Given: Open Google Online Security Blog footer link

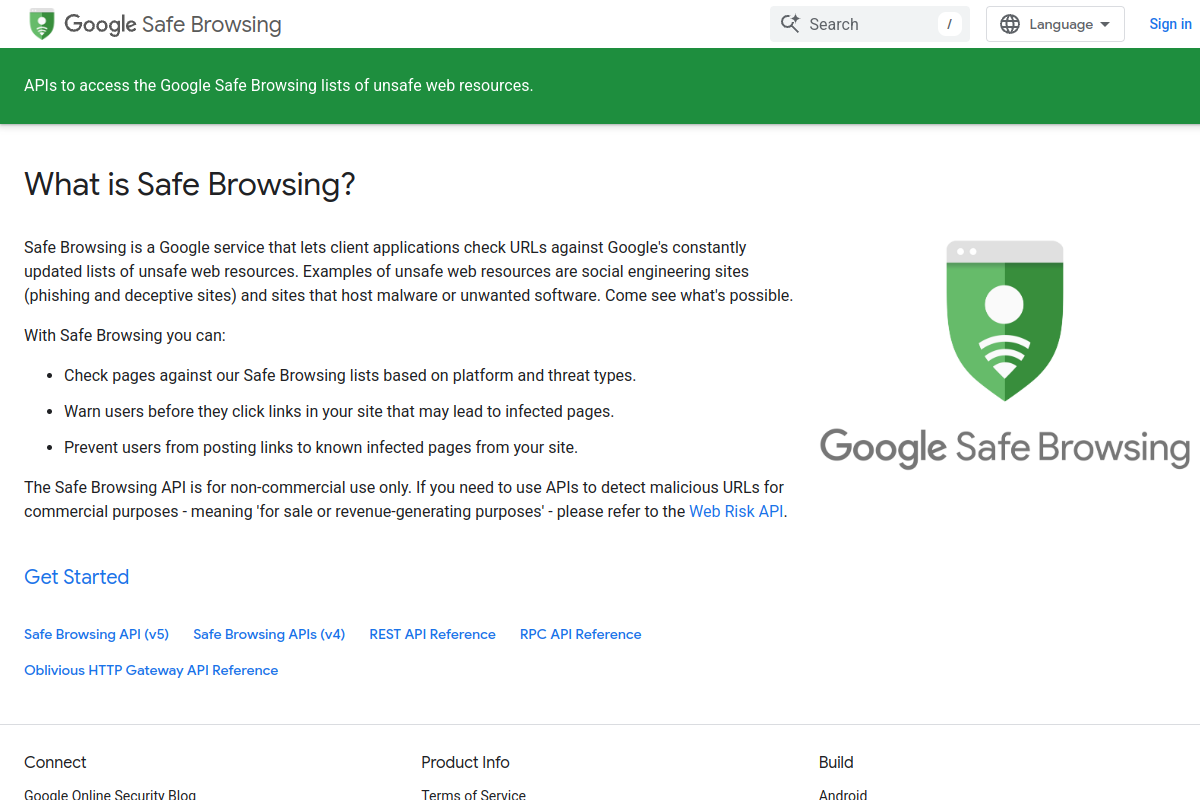Looking at the screenshot, I should (110, 795).
